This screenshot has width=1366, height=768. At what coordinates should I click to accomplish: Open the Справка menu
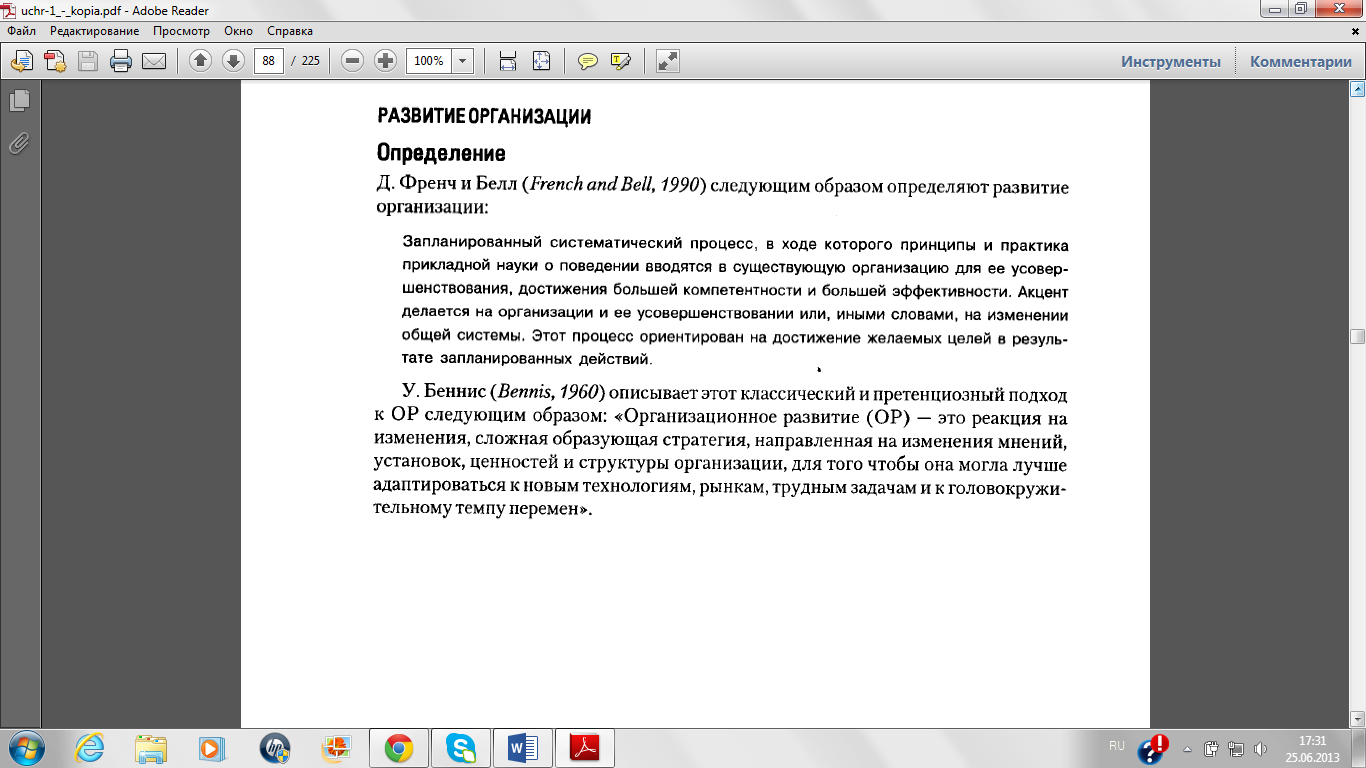pos(290,31)
